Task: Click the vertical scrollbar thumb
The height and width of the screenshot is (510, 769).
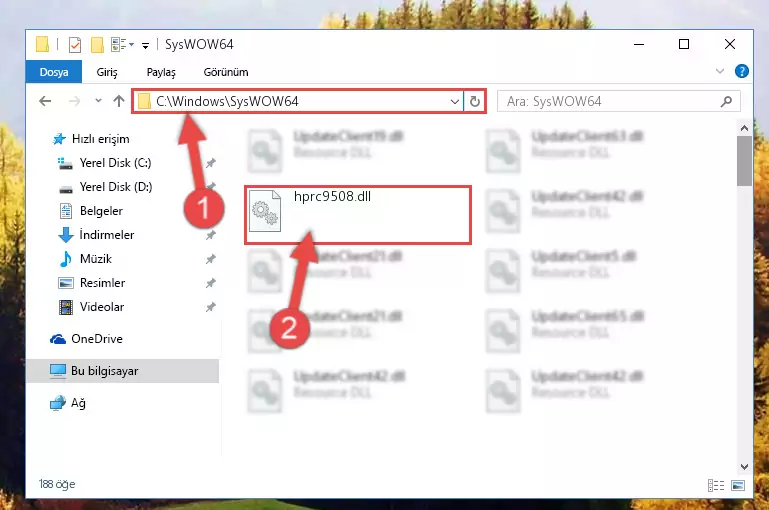Action: click(744, 161)
